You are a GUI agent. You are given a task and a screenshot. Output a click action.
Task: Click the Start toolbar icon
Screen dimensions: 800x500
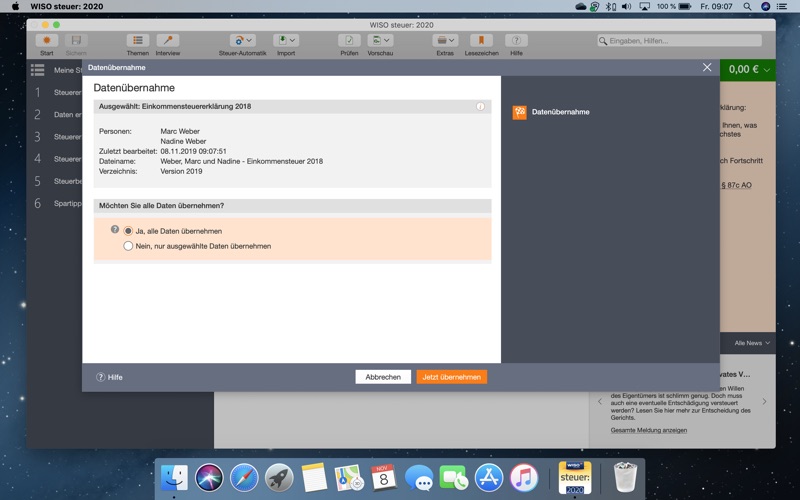46,40
